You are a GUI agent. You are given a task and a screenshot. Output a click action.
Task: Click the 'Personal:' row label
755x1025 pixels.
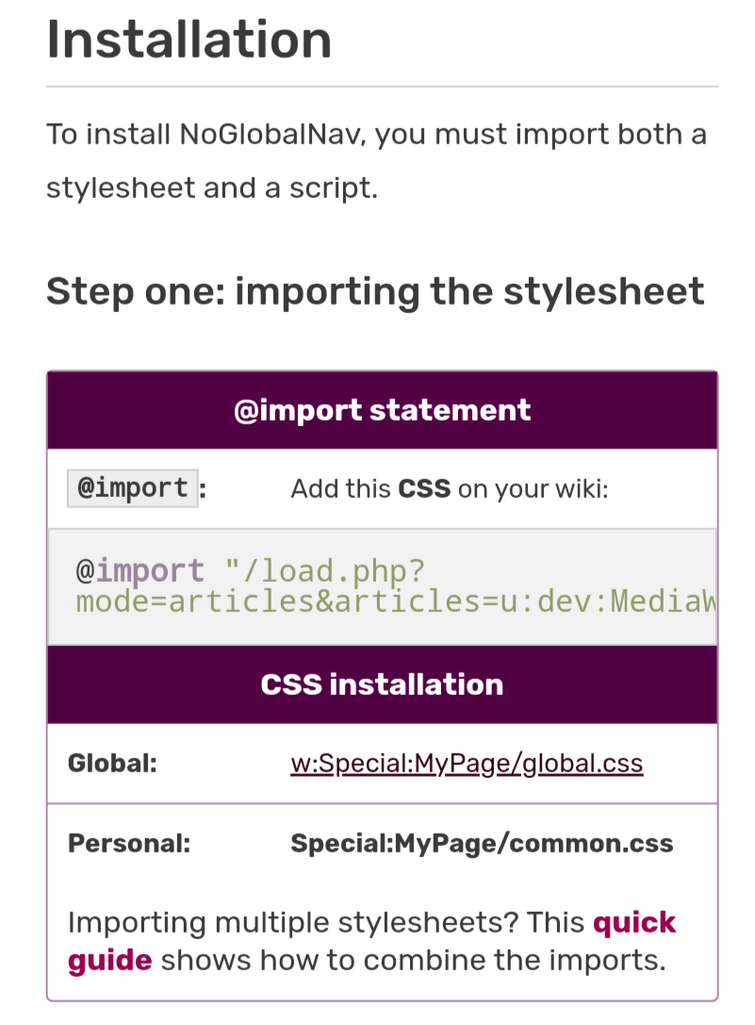[x=129, y=843]
